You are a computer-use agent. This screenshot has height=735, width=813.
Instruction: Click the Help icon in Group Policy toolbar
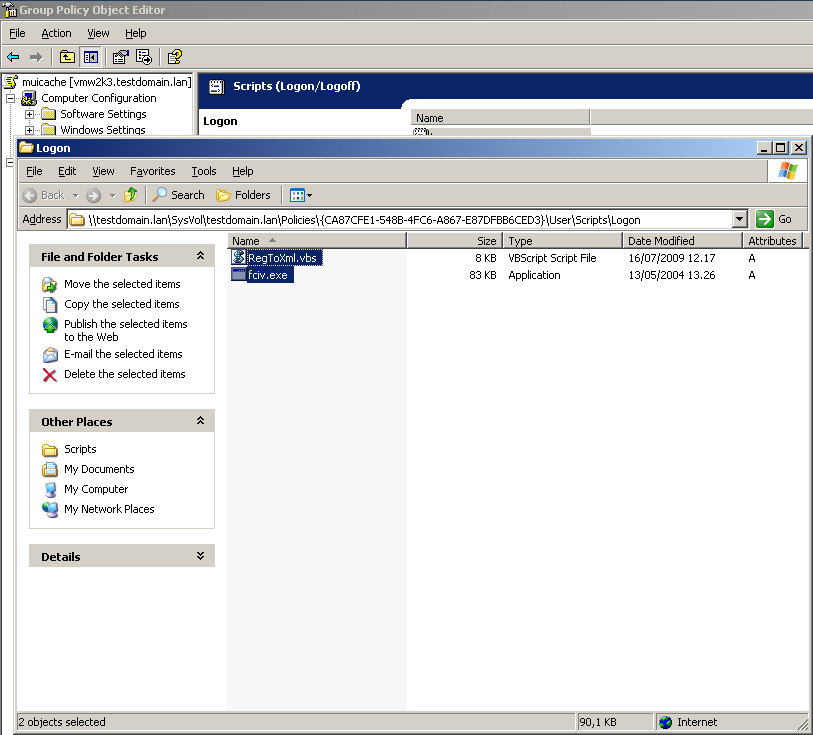click(175, 57)
